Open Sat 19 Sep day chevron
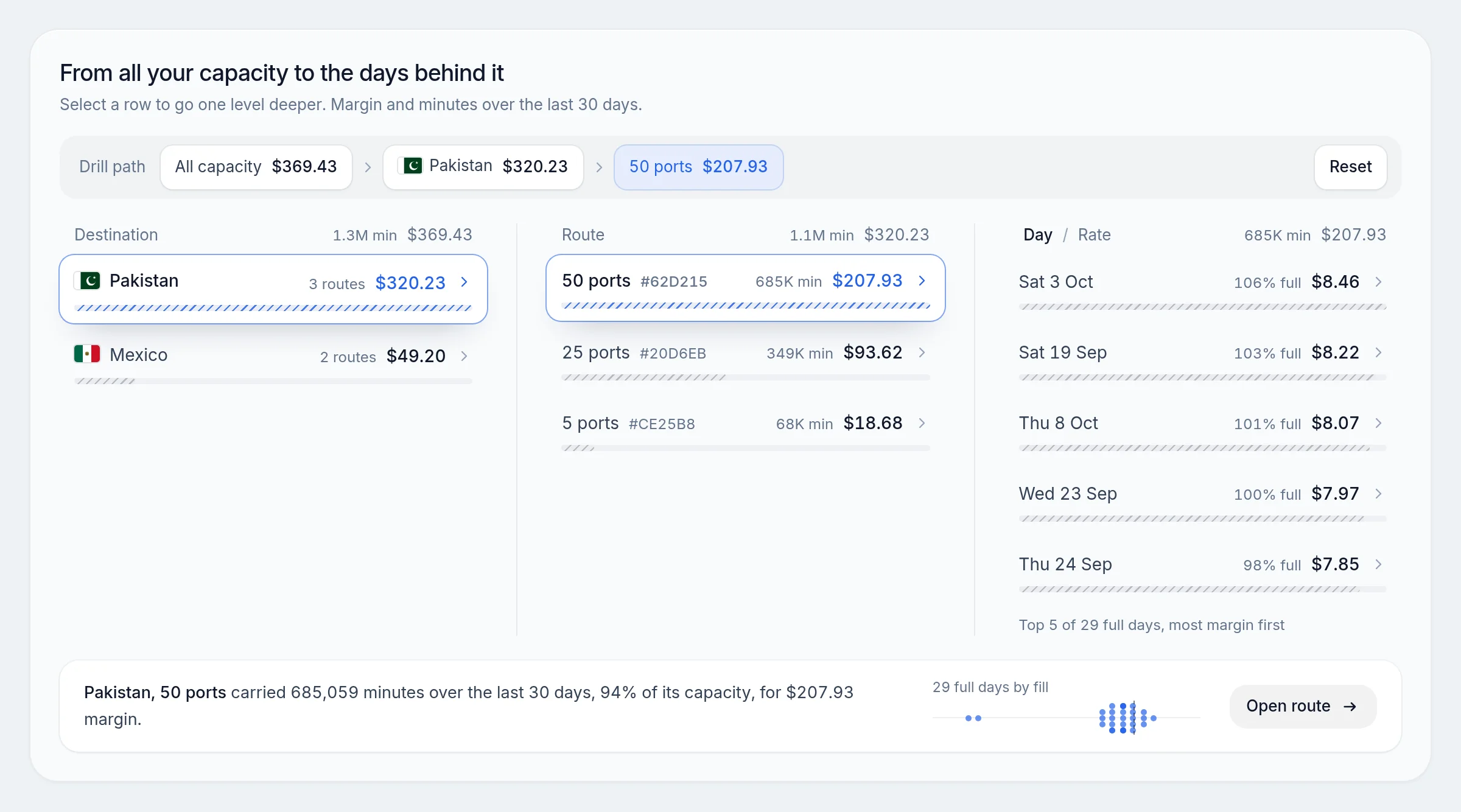Image resolution: width=1461 pixels, height=812 pixels. [1379, 352]
